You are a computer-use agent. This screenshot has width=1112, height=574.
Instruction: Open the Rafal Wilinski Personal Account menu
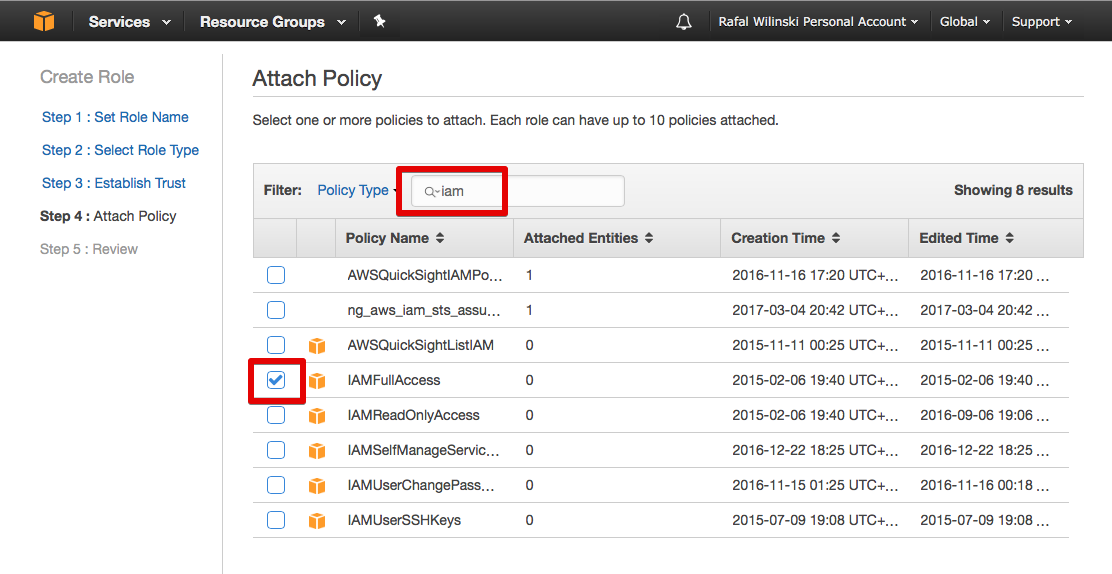click(x=818, y=22)
